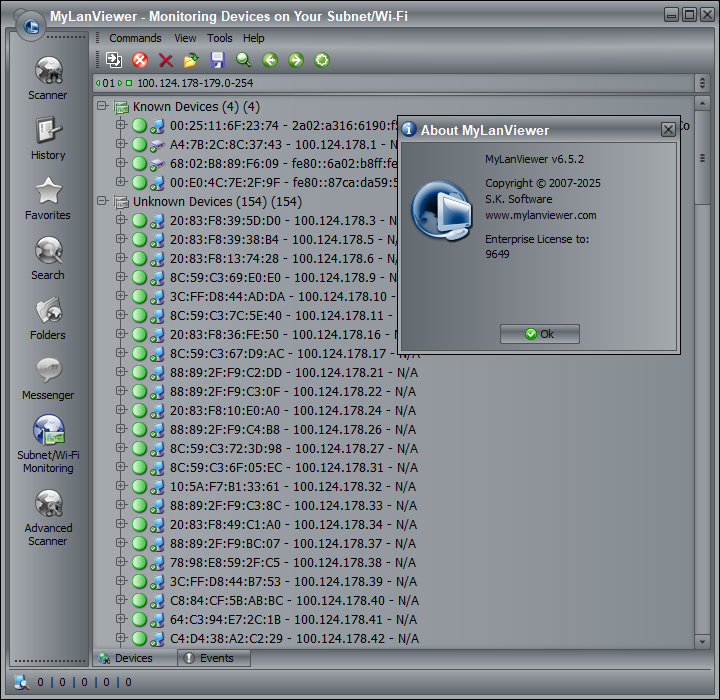Click the status bar network computer icon
Image resolution: width=720 pixels, height=700 pixels.
click(21, 682)
